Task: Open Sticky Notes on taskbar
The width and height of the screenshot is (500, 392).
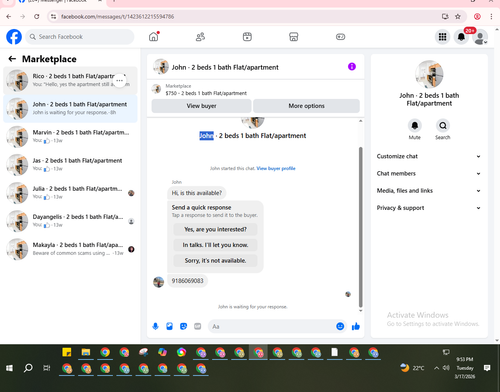Action: tap(67, 352)
